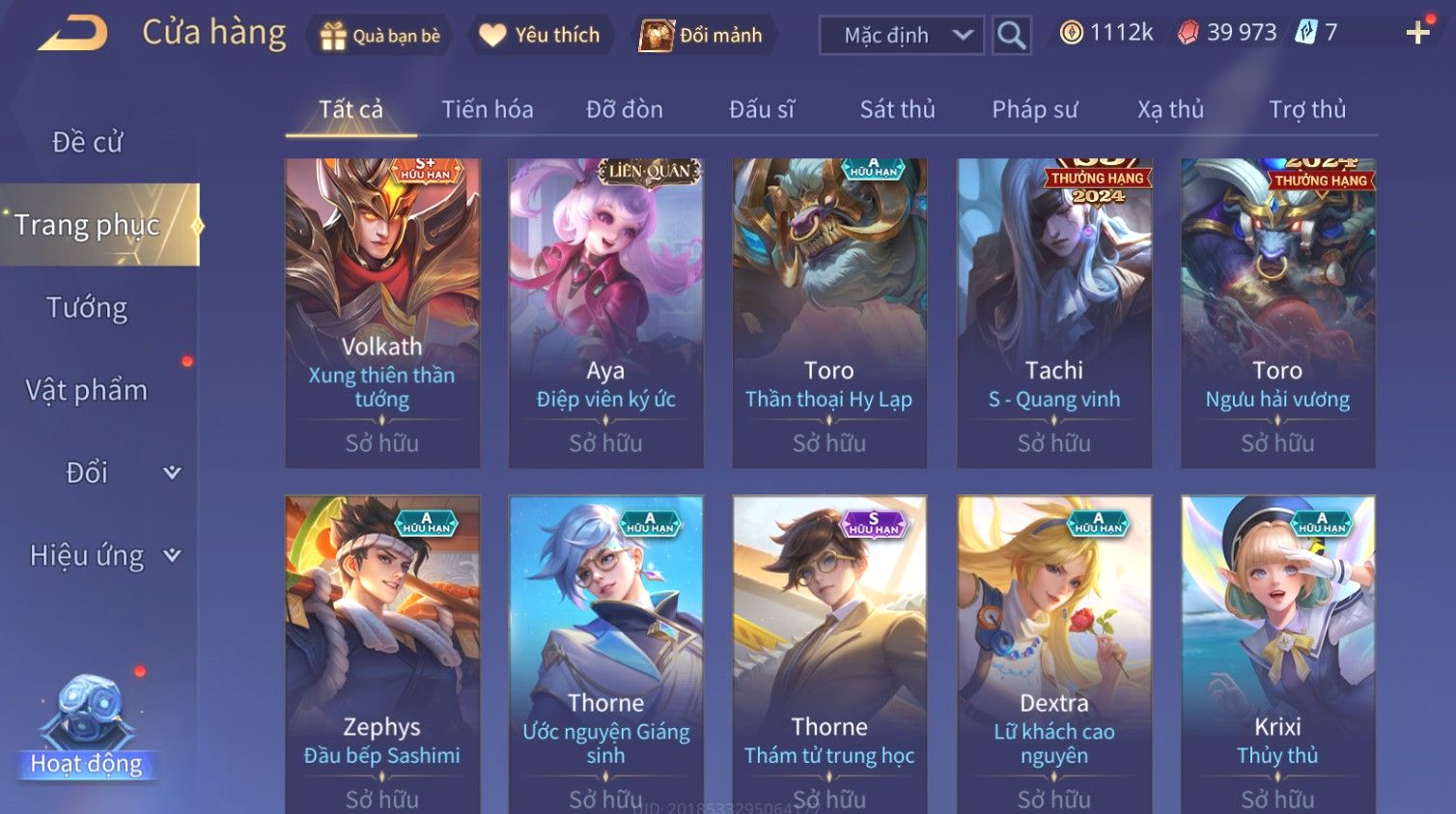The width and height of the screenshot is (1456, 814).
Task: Tap the plus icon to add currency
Action: (1417, 33)
